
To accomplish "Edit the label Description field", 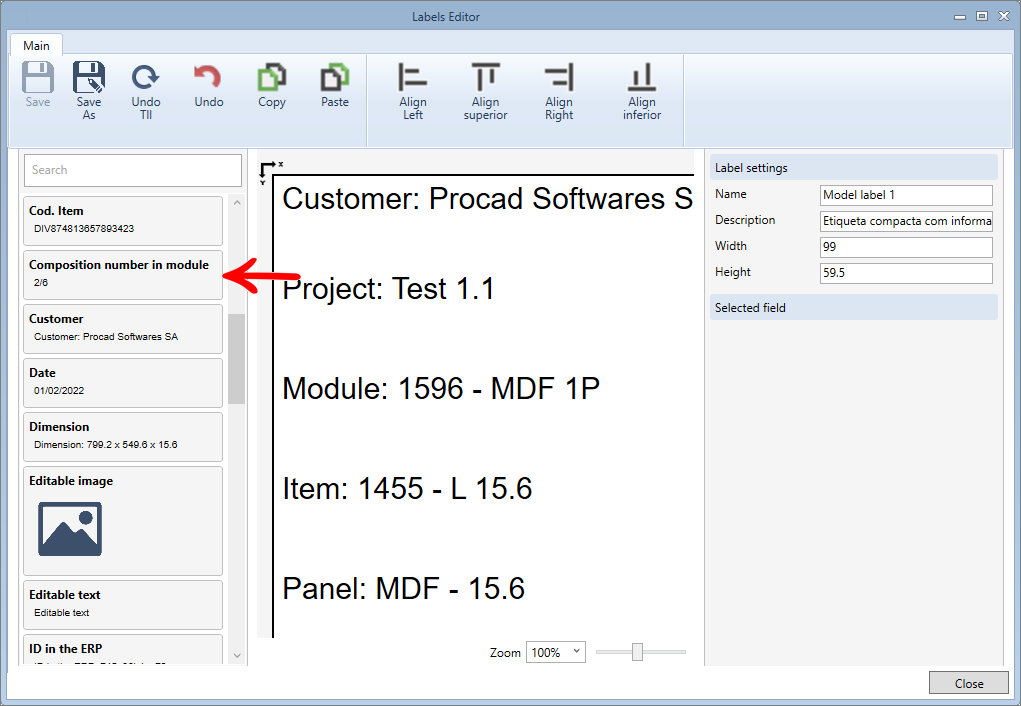I will coord(906,221).
